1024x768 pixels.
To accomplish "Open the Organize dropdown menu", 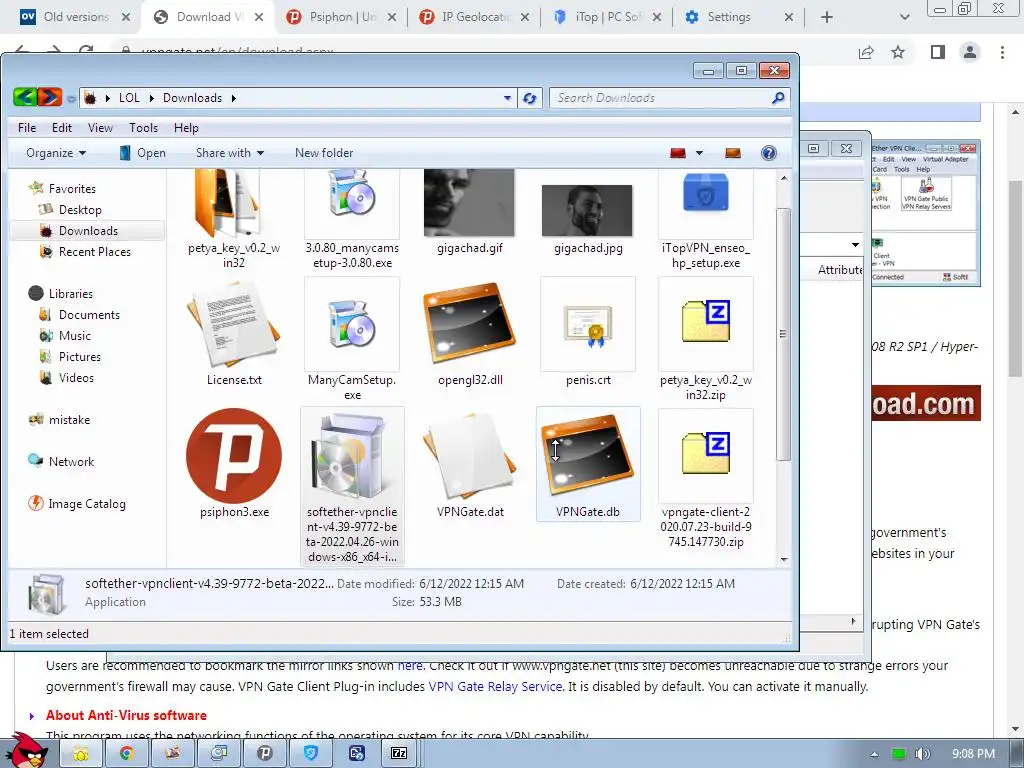I will coord(56,153).
